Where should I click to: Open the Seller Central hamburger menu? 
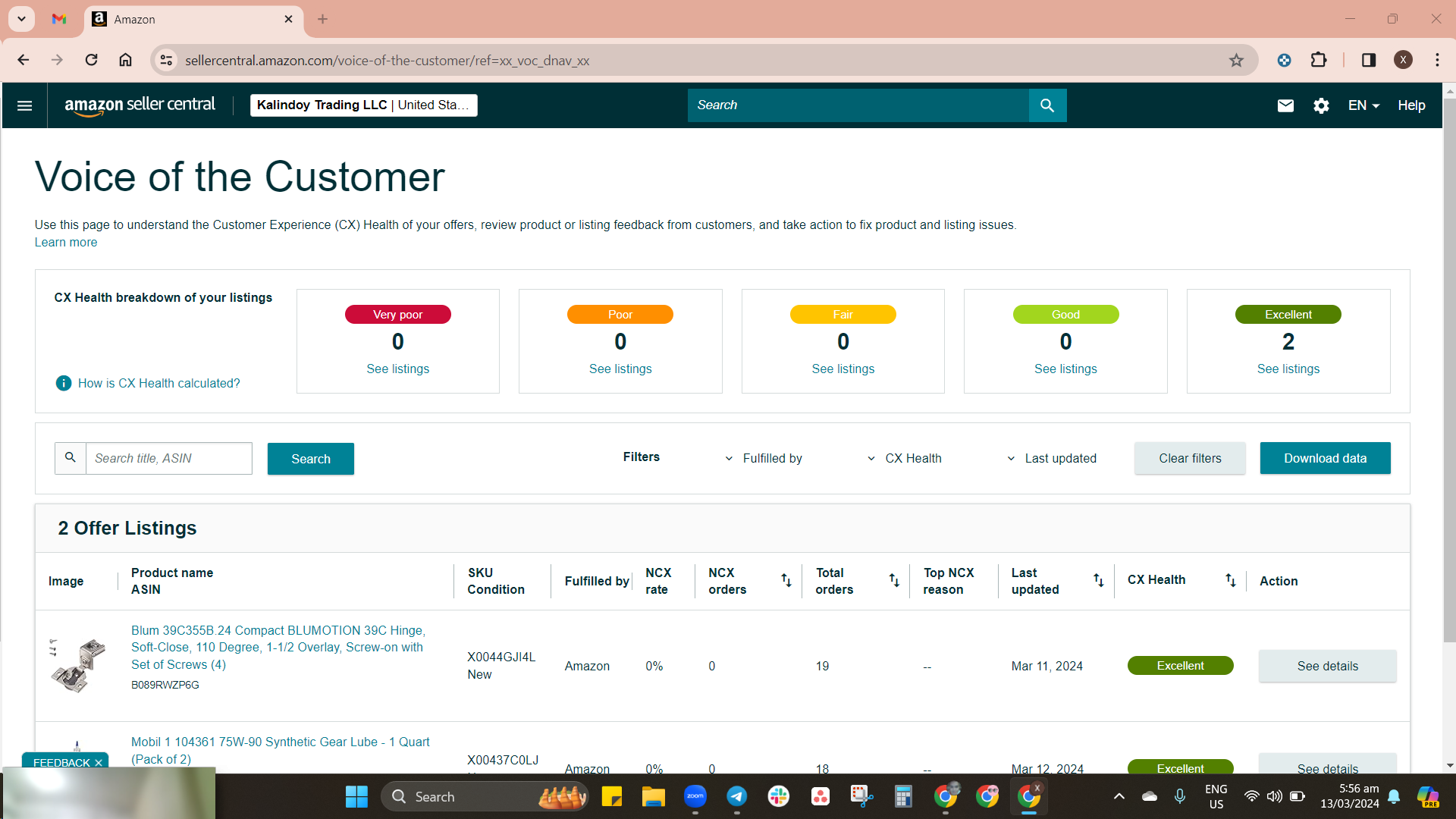click(x=24, y=105)
